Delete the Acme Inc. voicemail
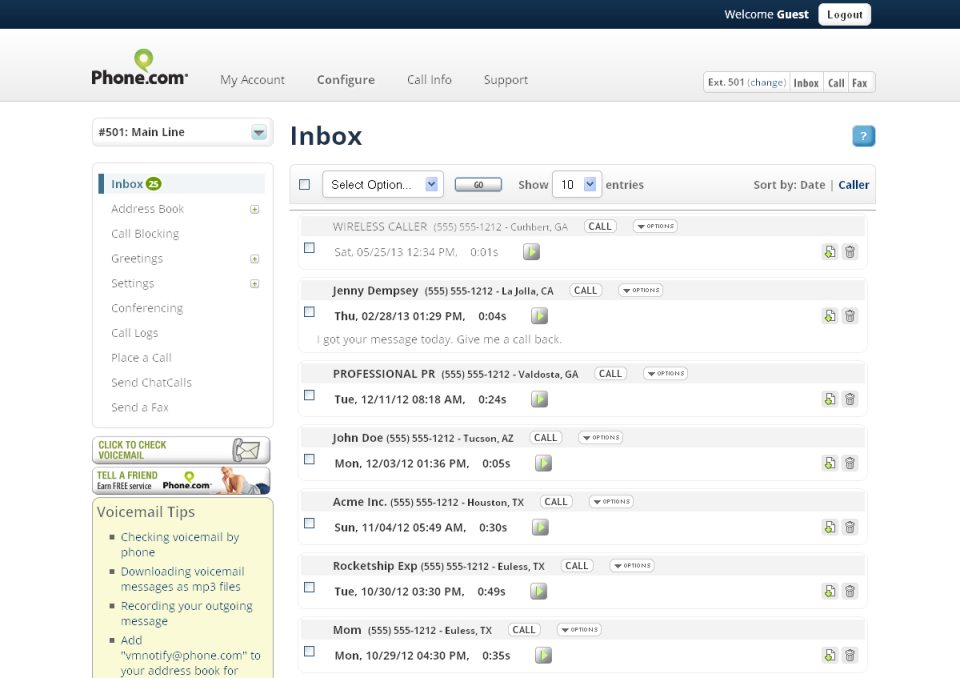 coord(850,527)
